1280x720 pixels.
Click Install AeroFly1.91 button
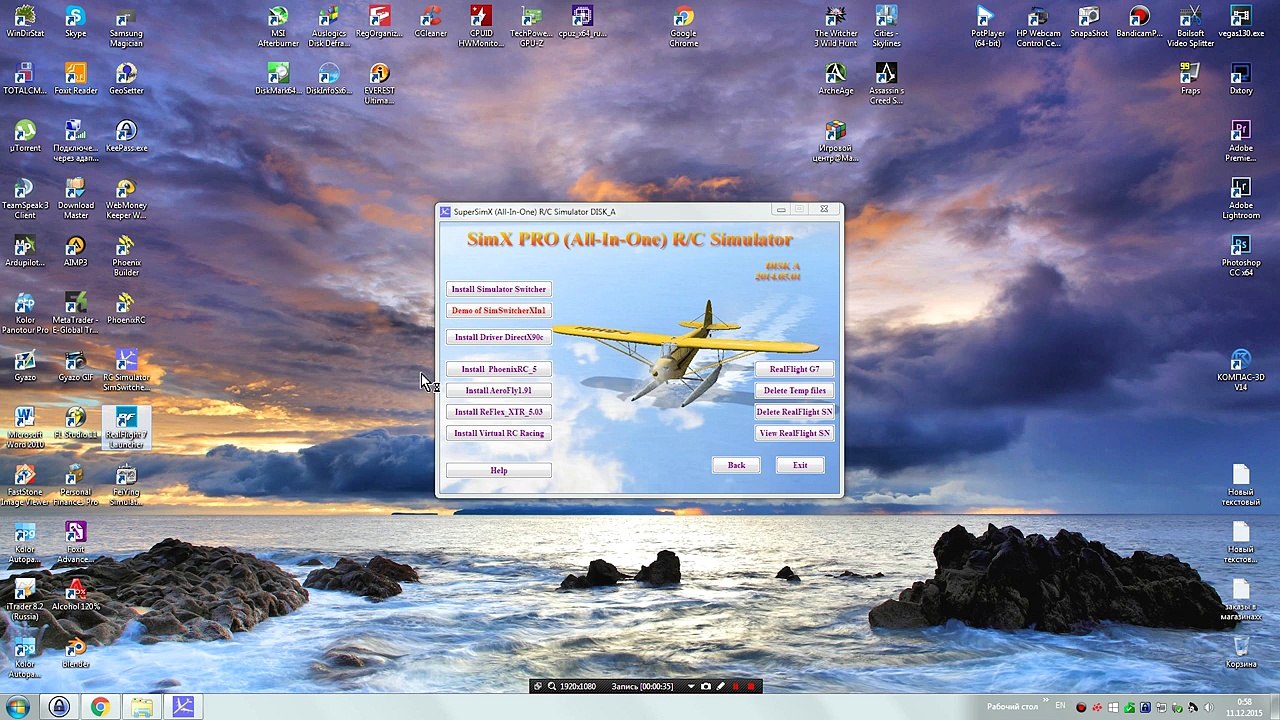click(x=498, y=390)
